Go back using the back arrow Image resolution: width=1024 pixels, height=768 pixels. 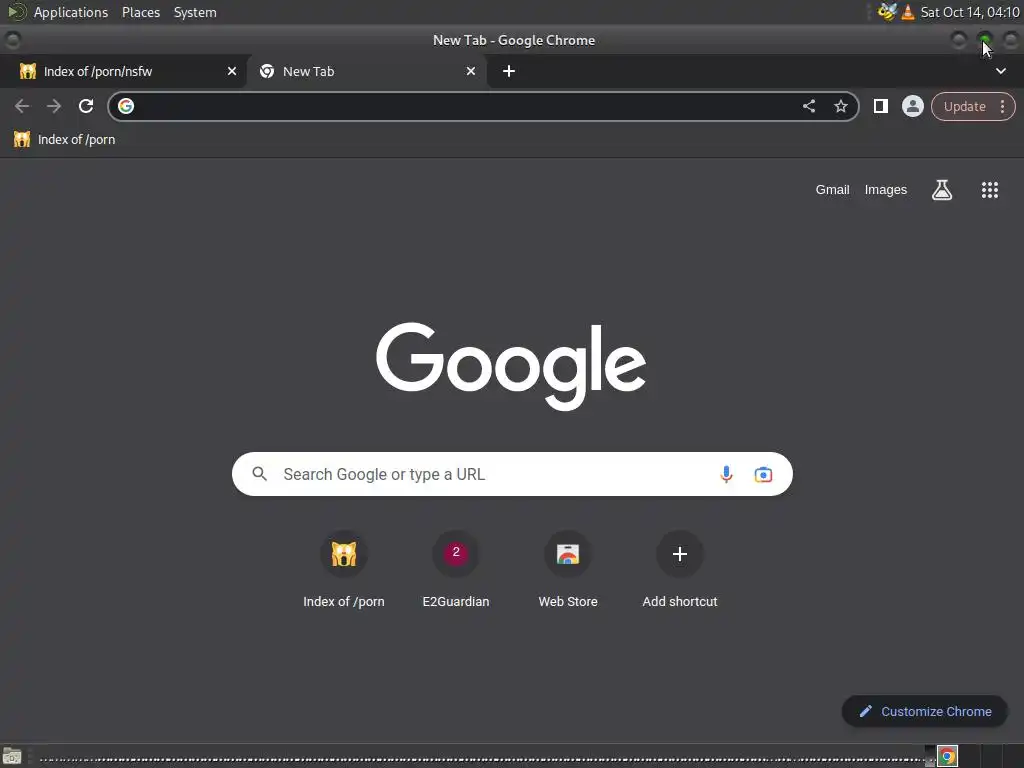[x=22, y=106]
